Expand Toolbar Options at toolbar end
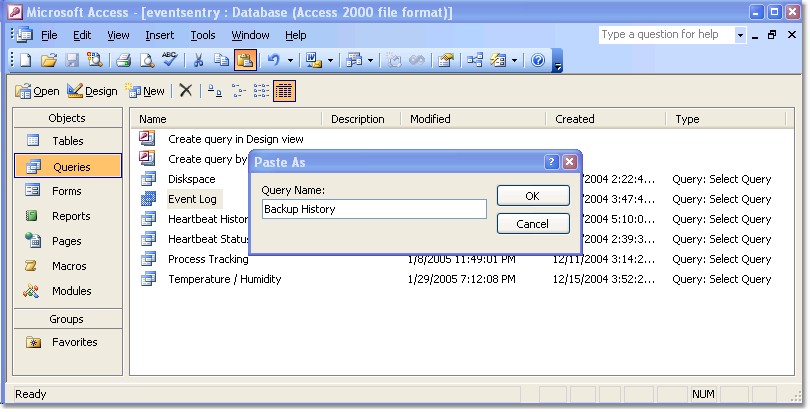 tap(557, 61)
